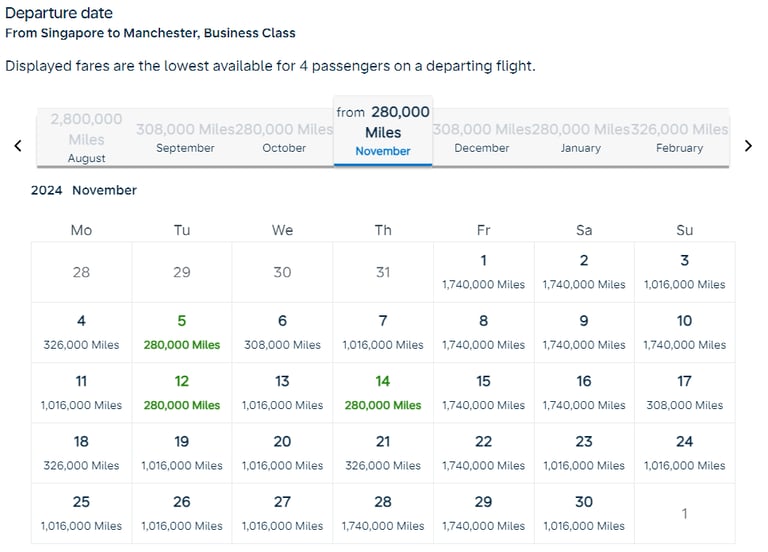Select the February 326,000 Miles tab
Viewport: 768px width, 552px height.
(x=680, y=138)
